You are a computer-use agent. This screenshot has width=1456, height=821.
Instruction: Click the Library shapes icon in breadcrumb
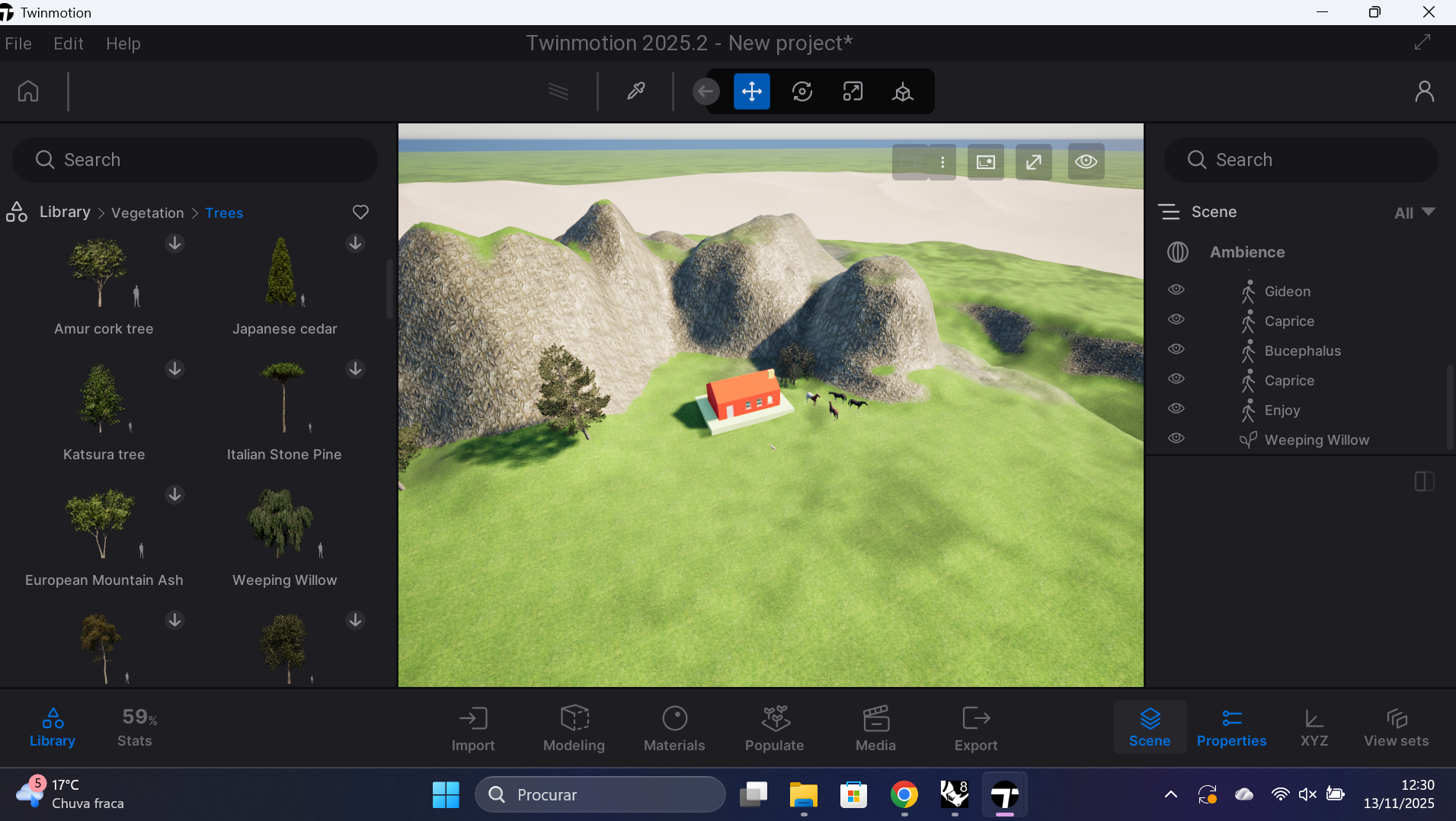17,212
